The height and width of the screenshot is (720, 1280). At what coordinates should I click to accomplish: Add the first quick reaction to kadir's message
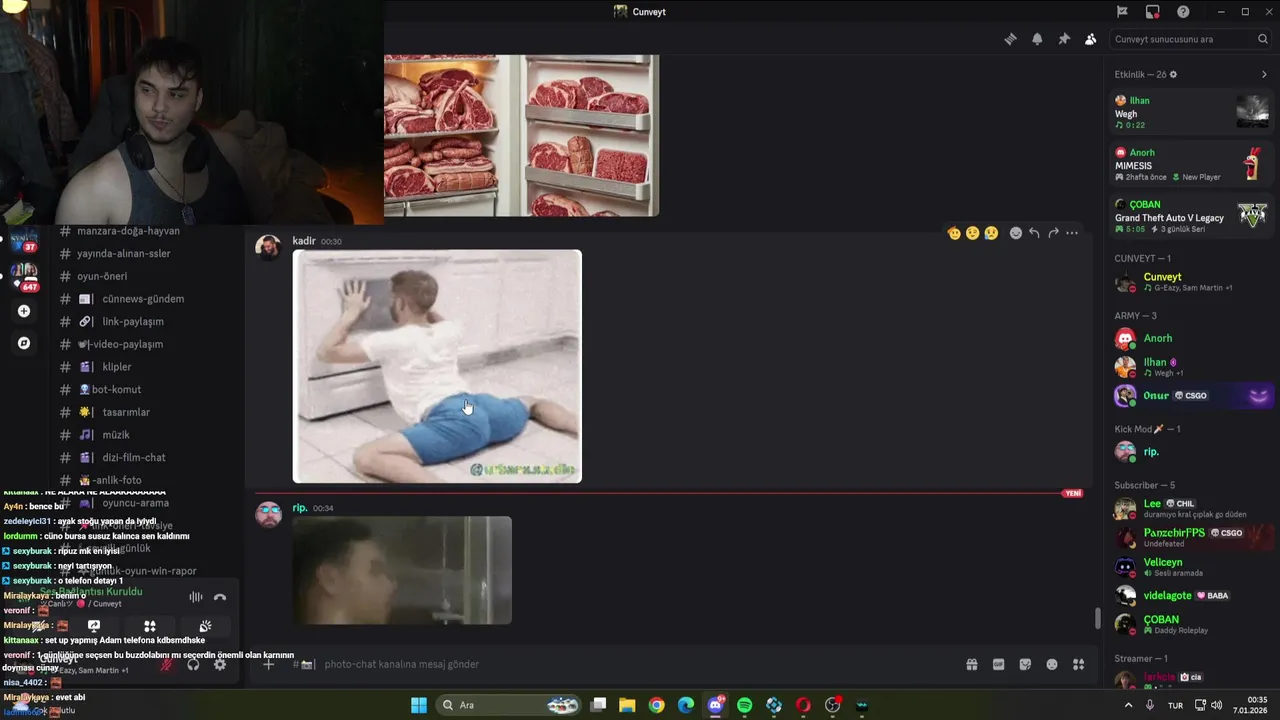[x=954, y=233]
